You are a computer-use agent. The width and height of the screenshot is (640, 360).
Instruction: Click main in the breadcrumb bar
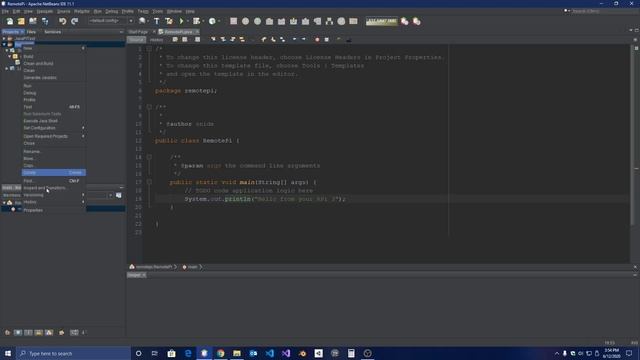pyautogui.click(x=192, y=267)
